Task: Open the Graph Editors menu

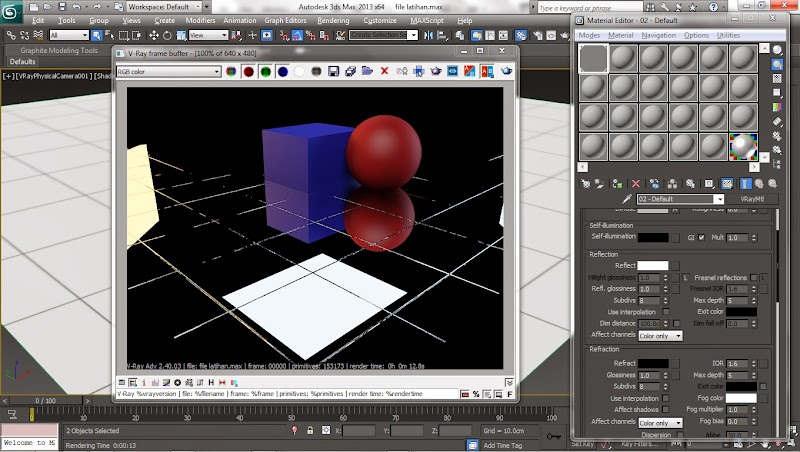Action: (285, 21)
